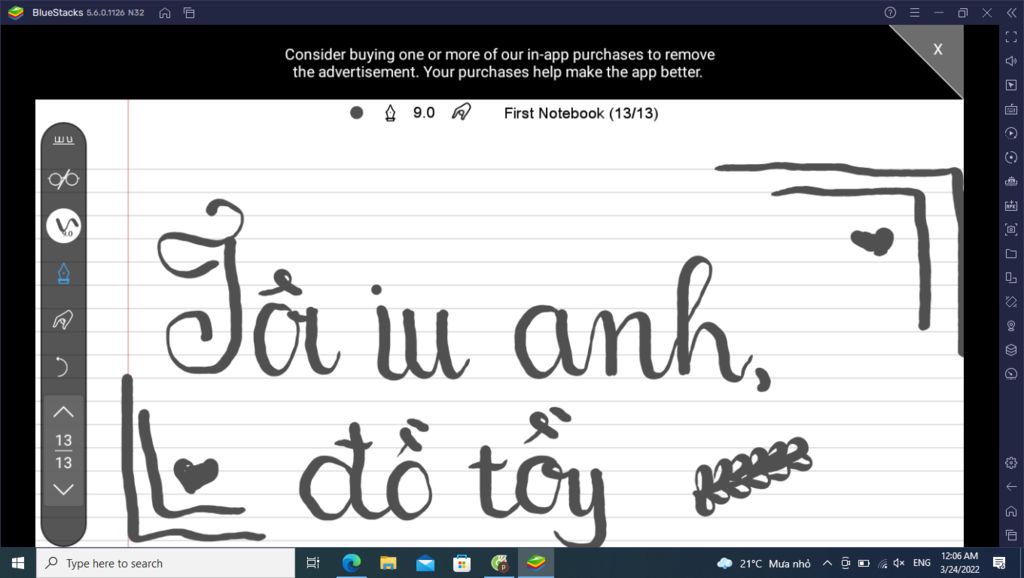This screenshot has width=1024, height=578.
Task: Open Microsoft Store from taskbar
Action: pyautogui.click(x=462, y=563)
